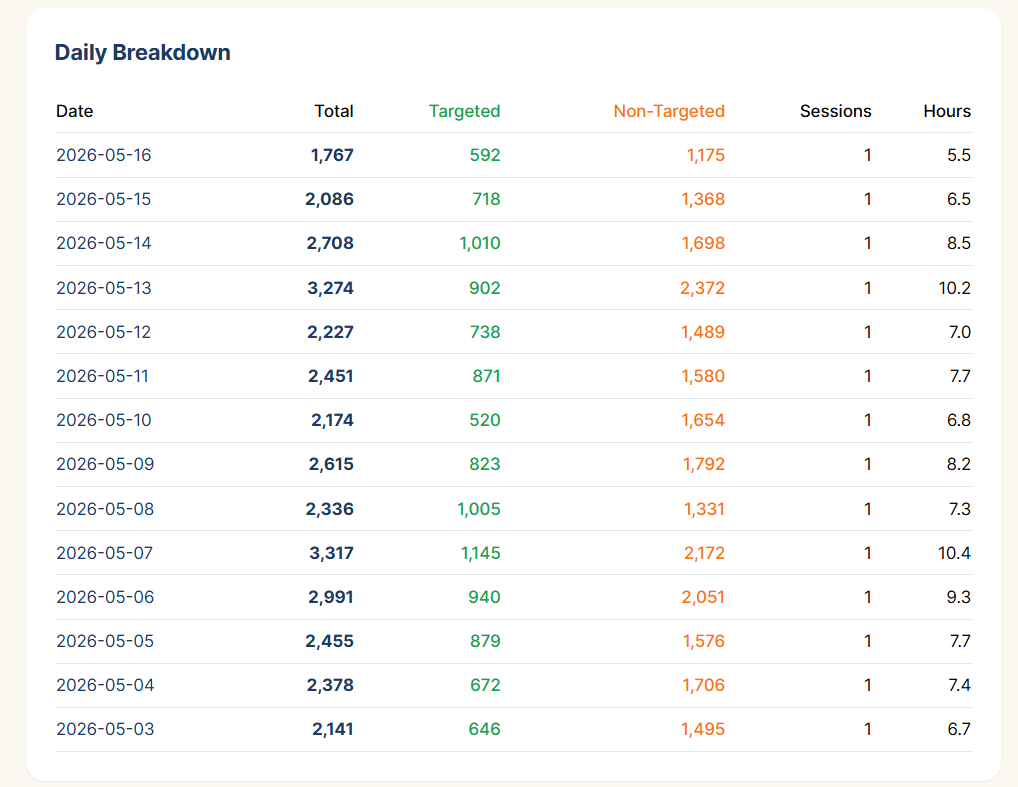Image resolution: width=1018 pixels, height=787 pixels.
Task: Click non-targeted value 2,051
Action: pyautogui.click(x=703, y=597)
